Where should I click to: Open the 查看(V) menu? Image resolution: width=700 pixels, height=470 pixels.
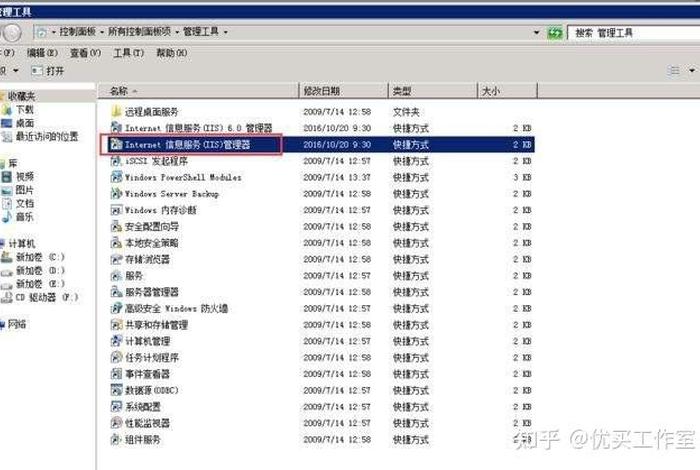[x=85, y=53]
